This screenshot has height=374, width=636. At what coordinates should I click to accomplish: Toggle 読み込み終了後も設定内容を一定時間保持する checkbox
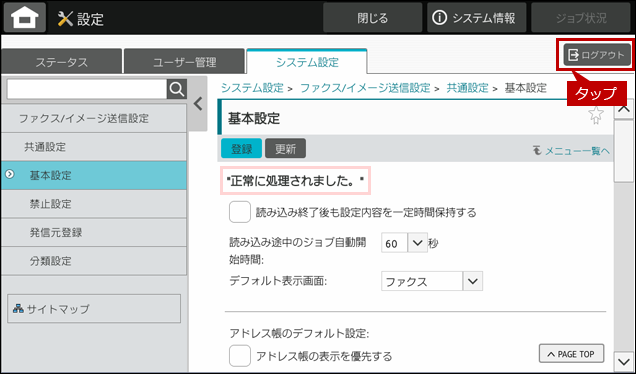[240, 212]
